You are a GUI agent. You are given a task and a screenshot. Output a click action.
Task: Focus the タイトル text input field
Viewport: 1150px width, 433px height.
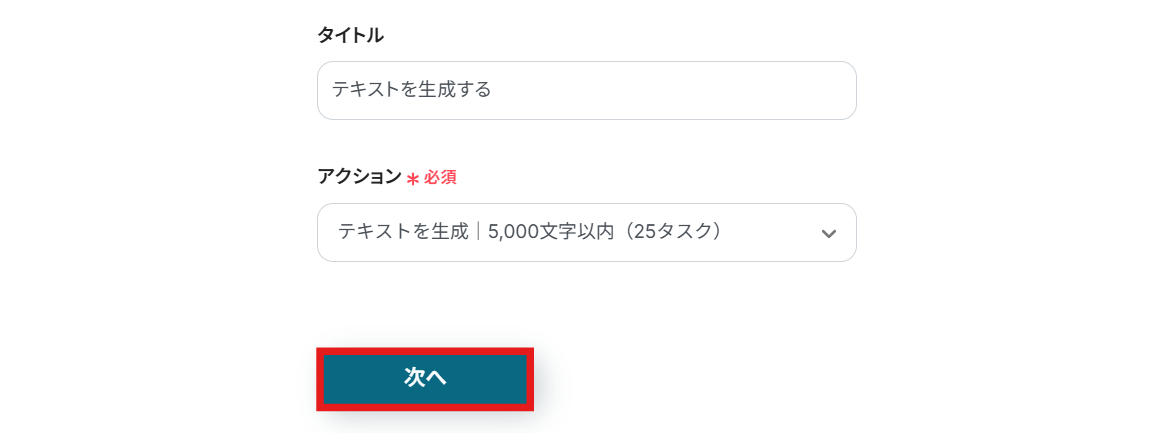pyautogui.click(x=586, y=90)
